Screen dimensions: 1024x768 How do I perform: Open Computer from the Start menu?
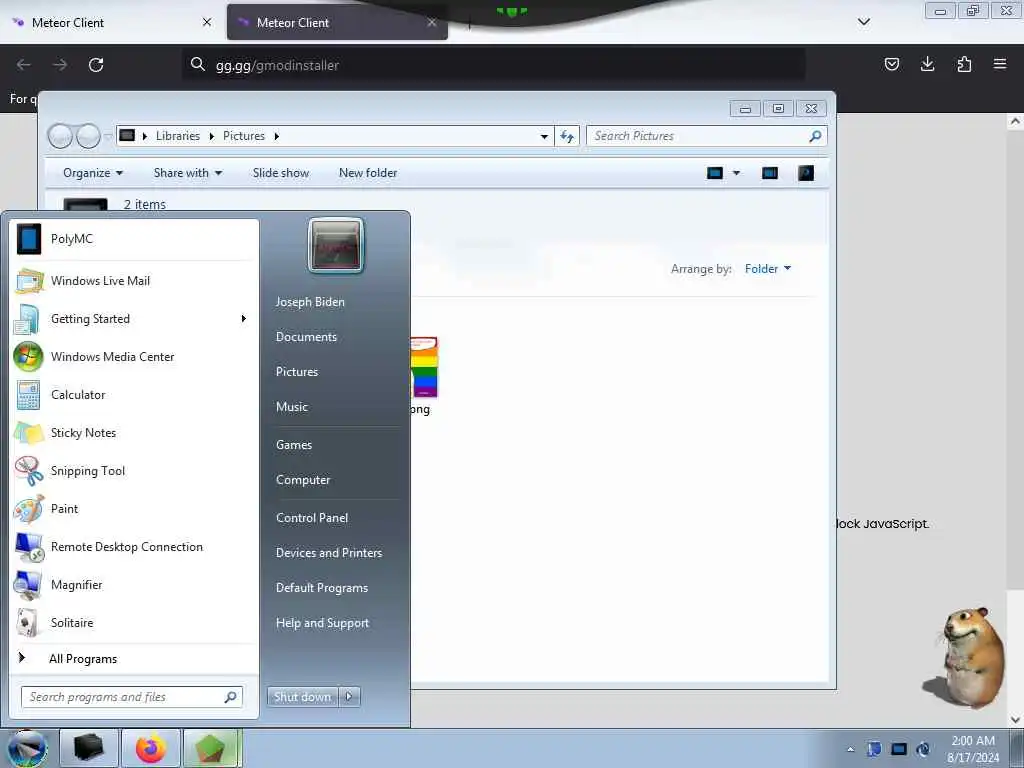(x=303, y=480)
